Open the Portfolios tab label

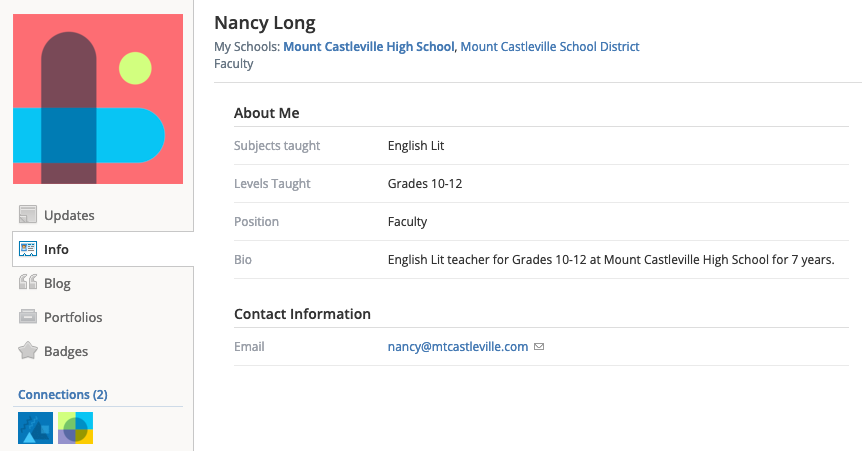(x=73, y=317)
